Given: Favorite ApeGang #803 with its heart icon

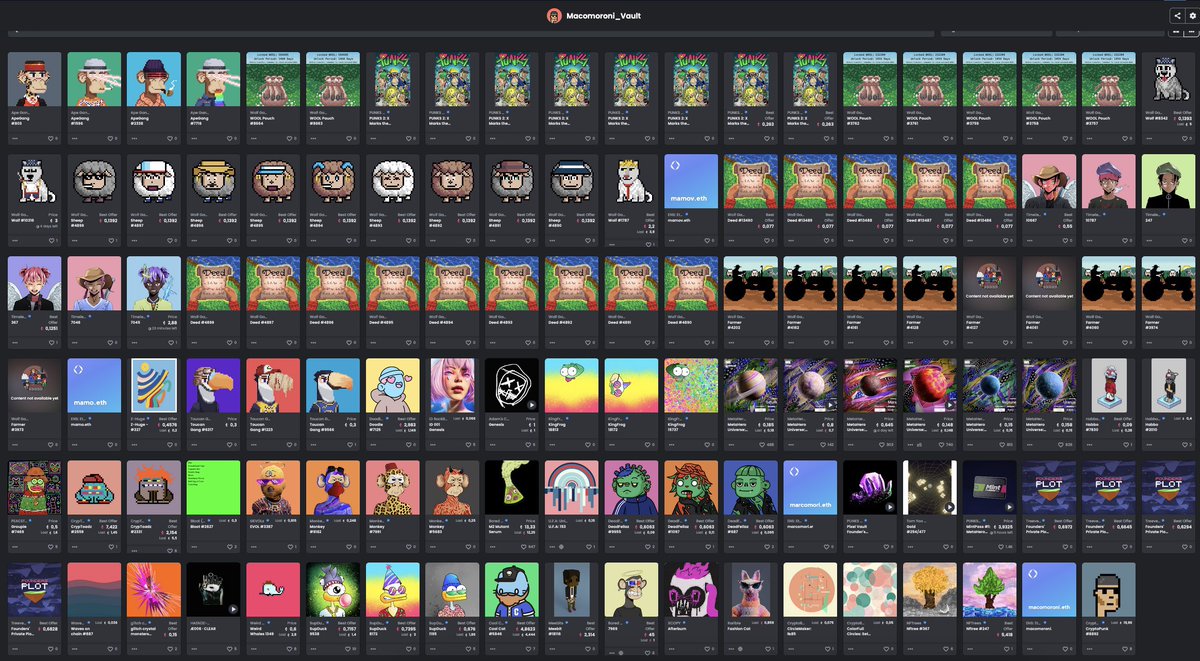Looking at the screenshot, I should [49, 138].
